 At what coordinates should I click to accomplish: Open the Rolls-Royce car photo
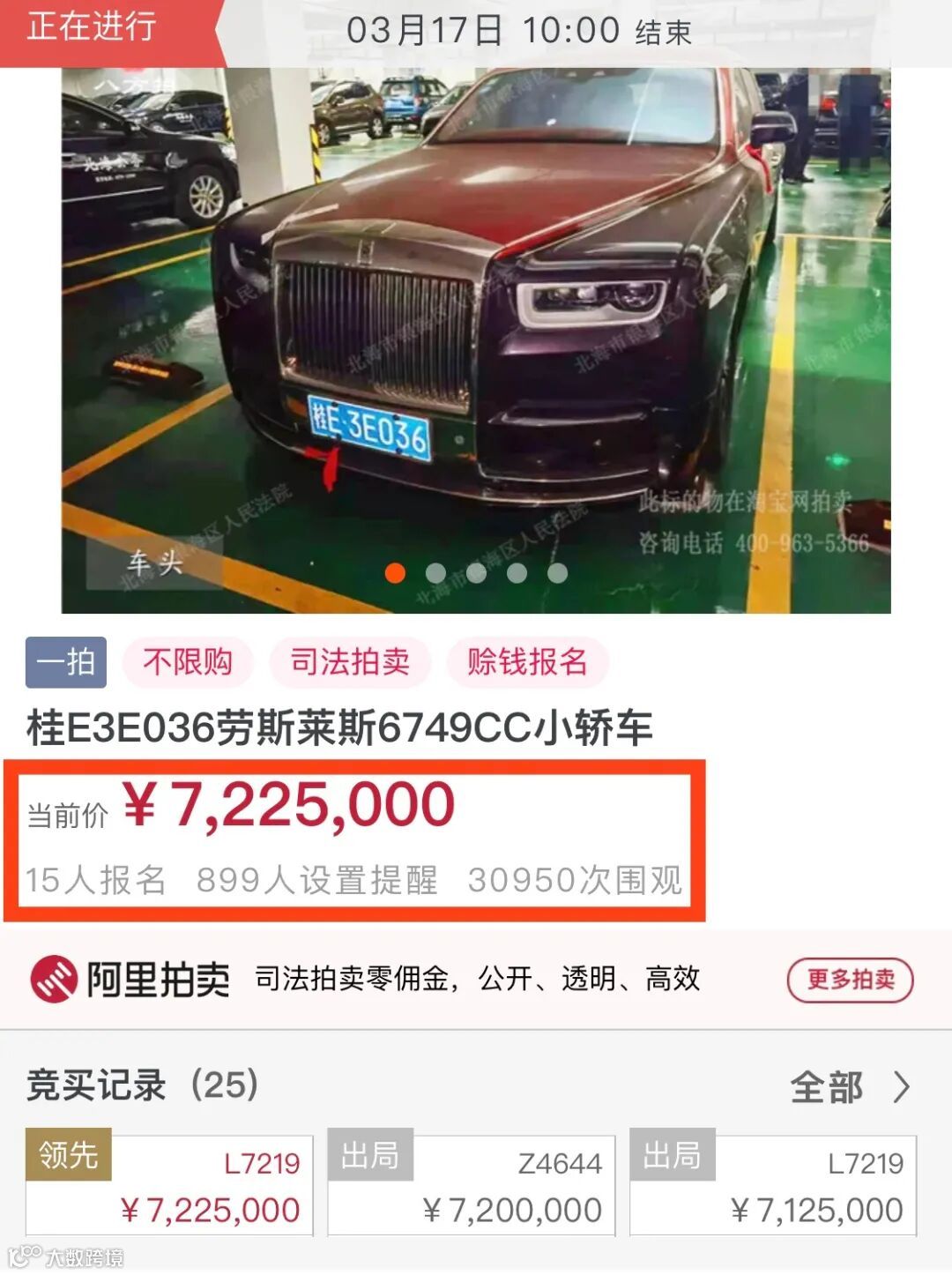(476, 340)
